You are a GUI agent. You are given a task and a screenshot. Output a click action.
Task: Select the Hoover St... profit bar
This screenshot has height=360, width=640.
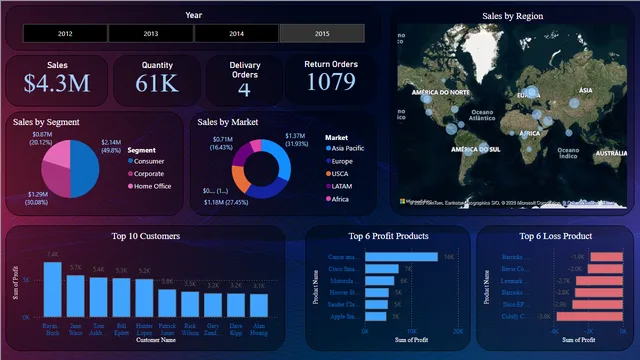point(377,293)
